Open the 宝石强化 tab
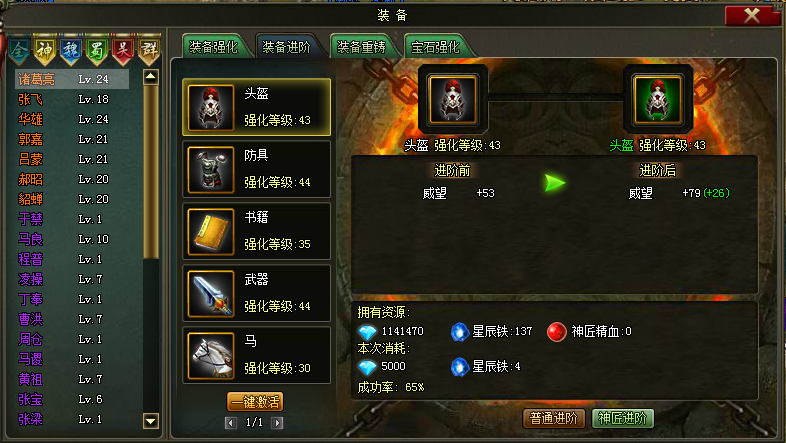 coord(437,47)
